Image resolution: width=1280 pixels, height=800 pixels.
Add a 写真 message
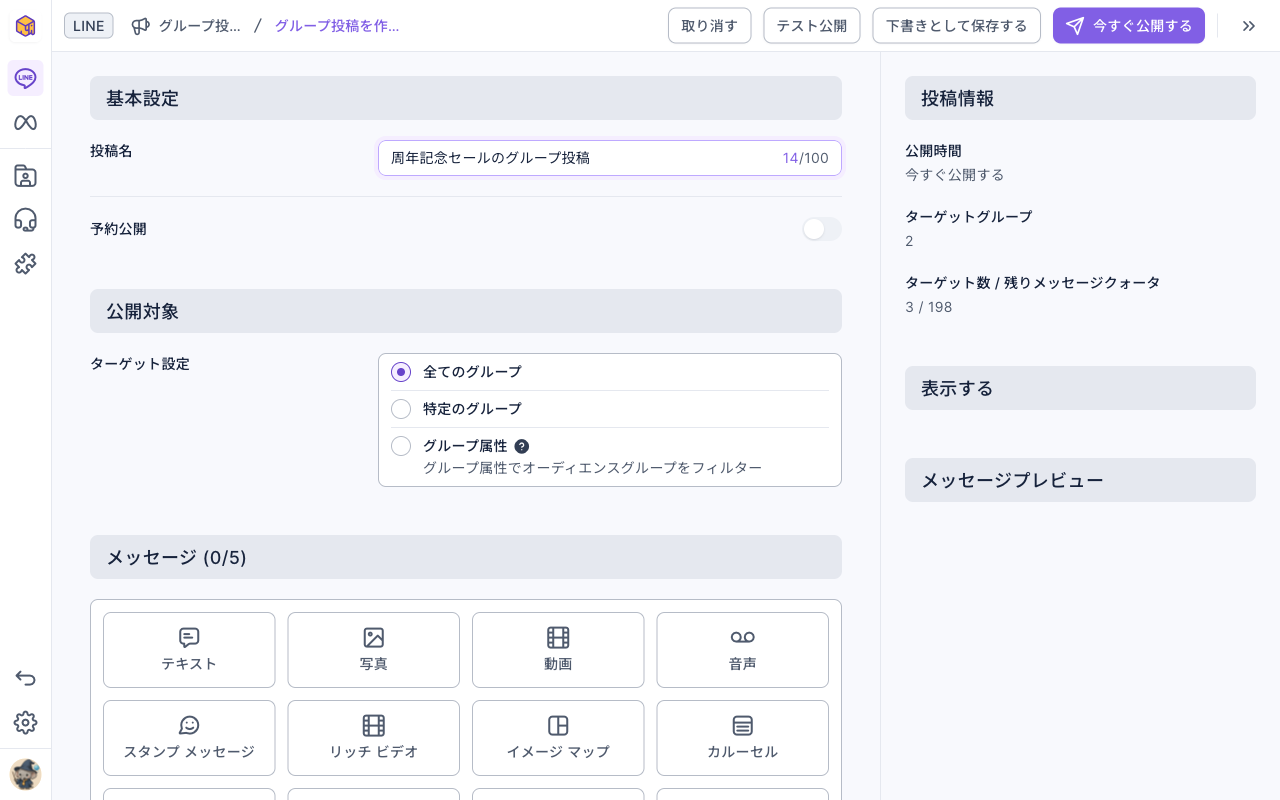(x=373, y=650)
